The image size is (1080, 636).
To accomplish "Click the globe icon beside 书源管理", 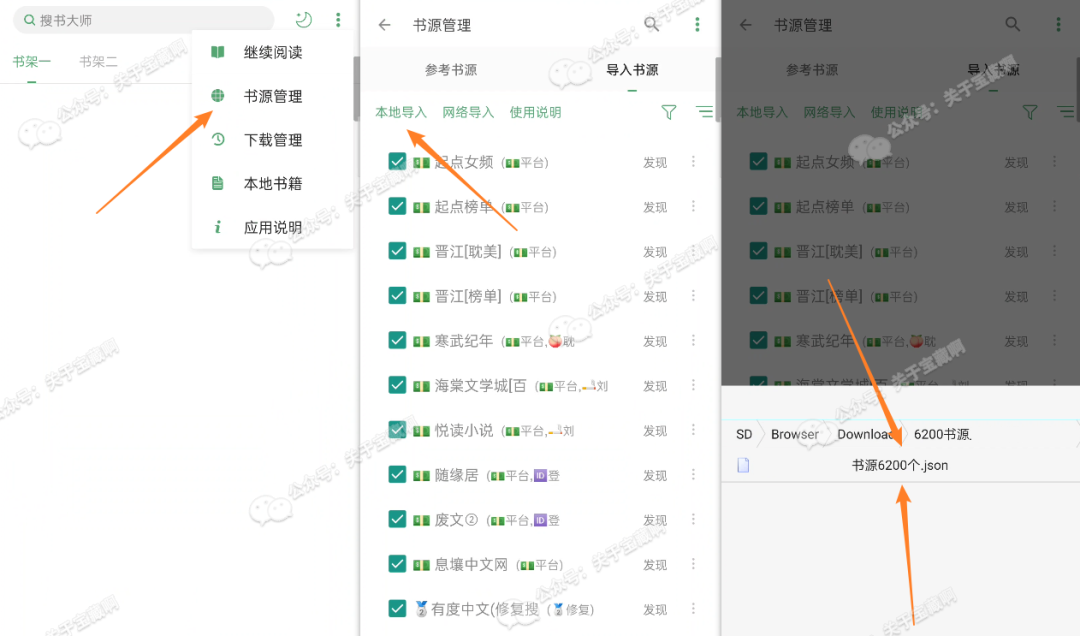I will (x=218, y=96).
